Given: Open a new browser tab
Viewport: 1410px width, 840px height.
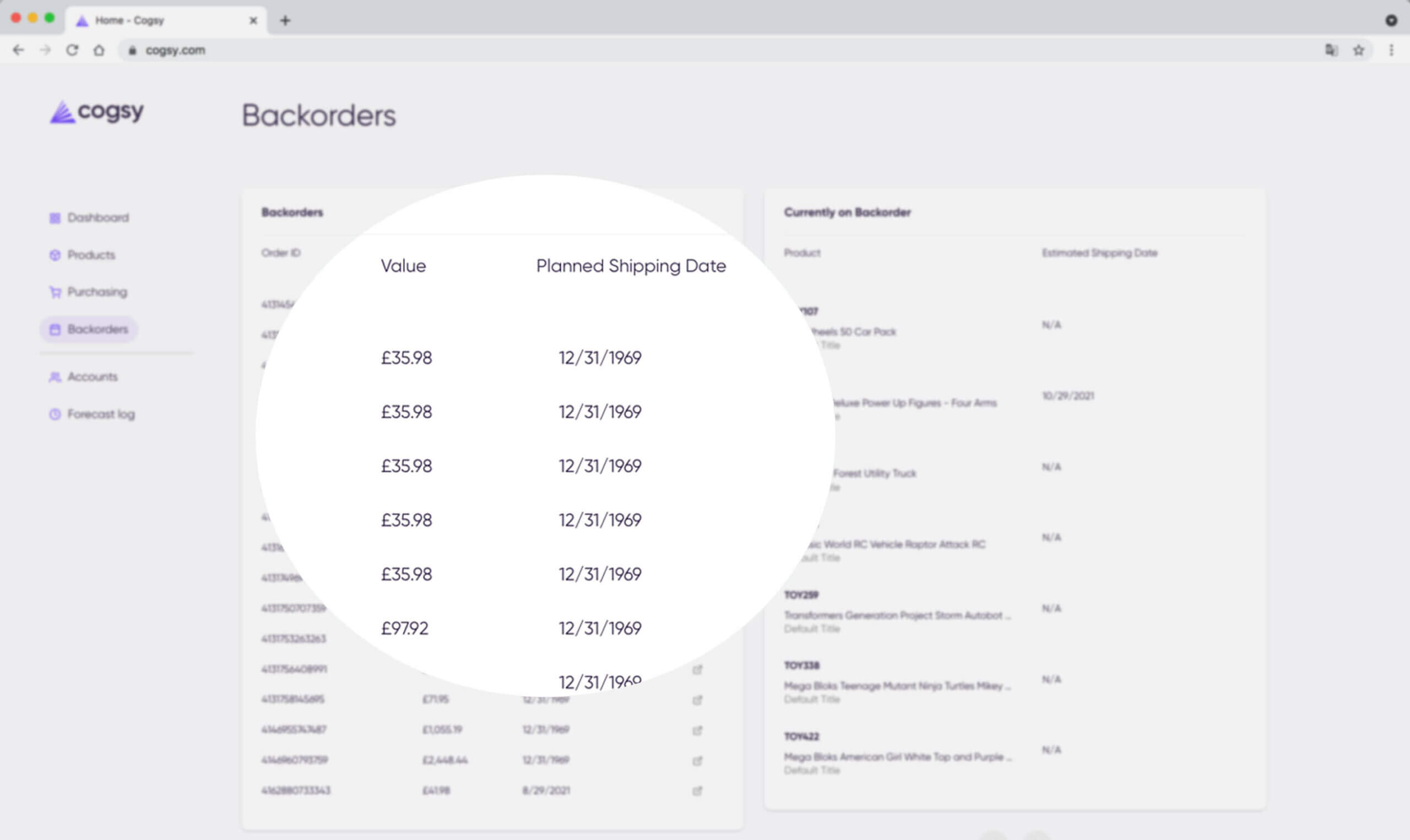Looking at the screenshot, I should (x=285, y=20).
